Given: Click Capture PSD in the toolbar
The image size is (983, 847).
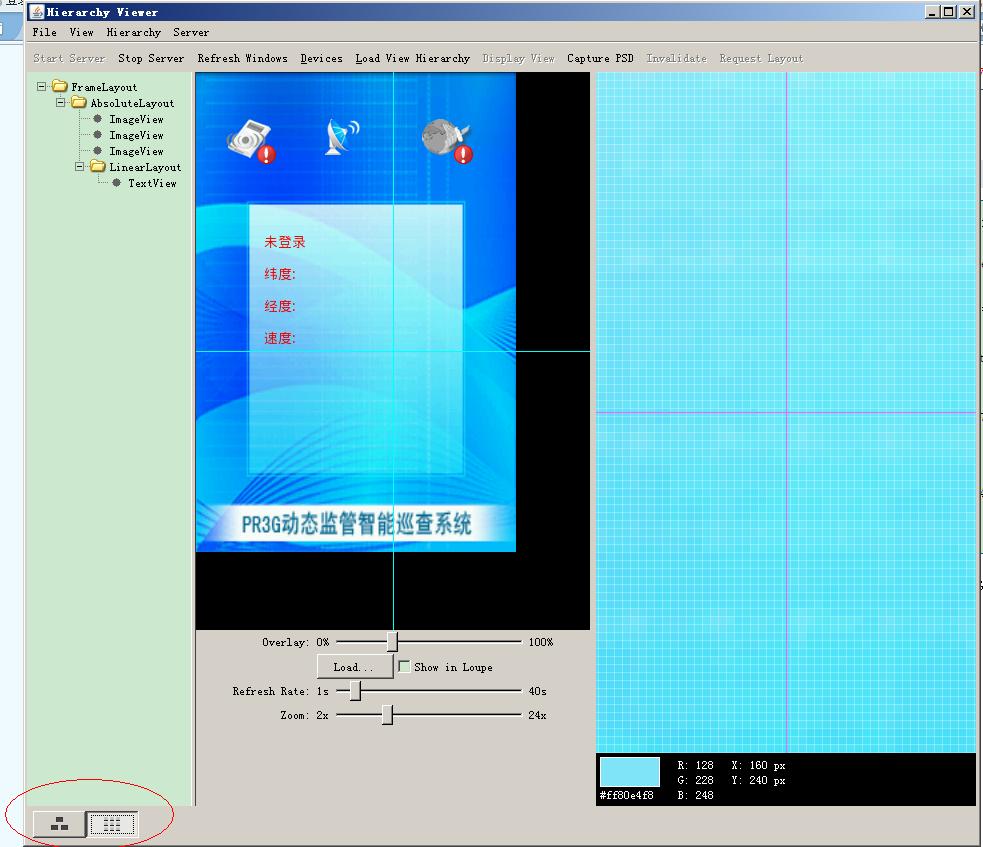Looking at the screenshot, I should [600, 58].
